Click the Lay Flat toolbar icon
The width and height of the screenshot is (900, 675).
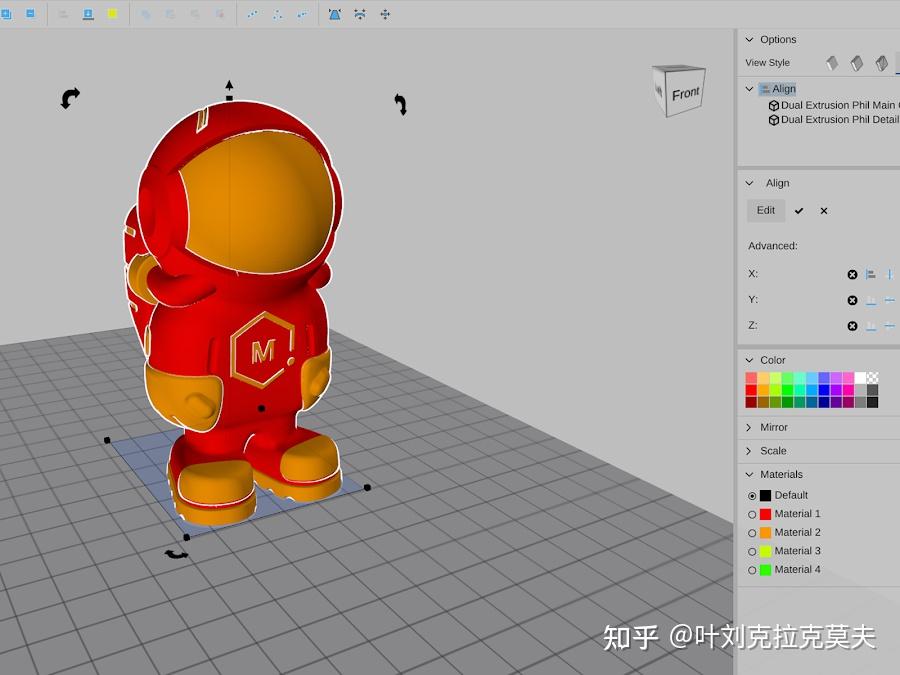click(x=360, y=14)
